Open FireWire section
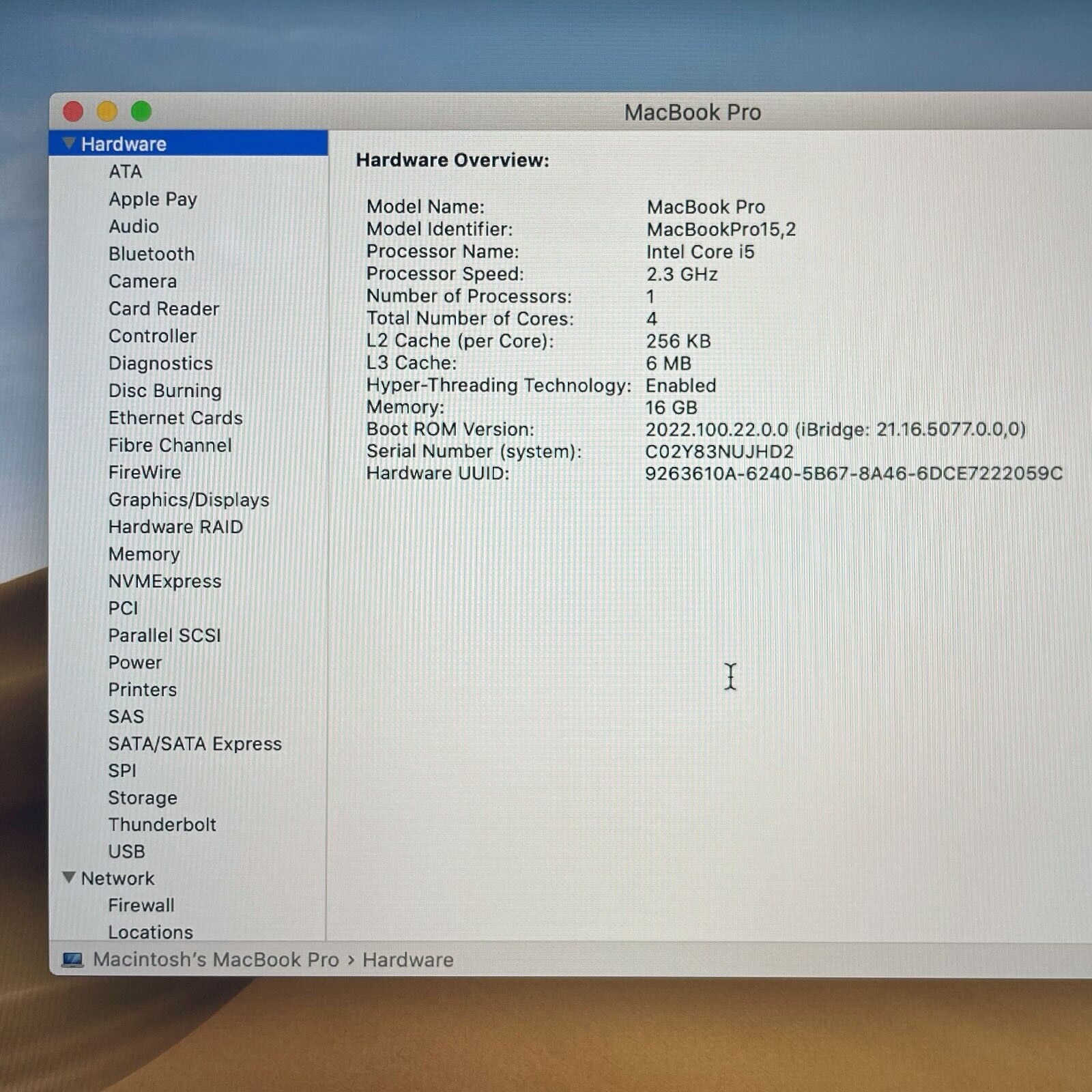The width and height of the screenshot is (1092, 1092). point(145,472)
